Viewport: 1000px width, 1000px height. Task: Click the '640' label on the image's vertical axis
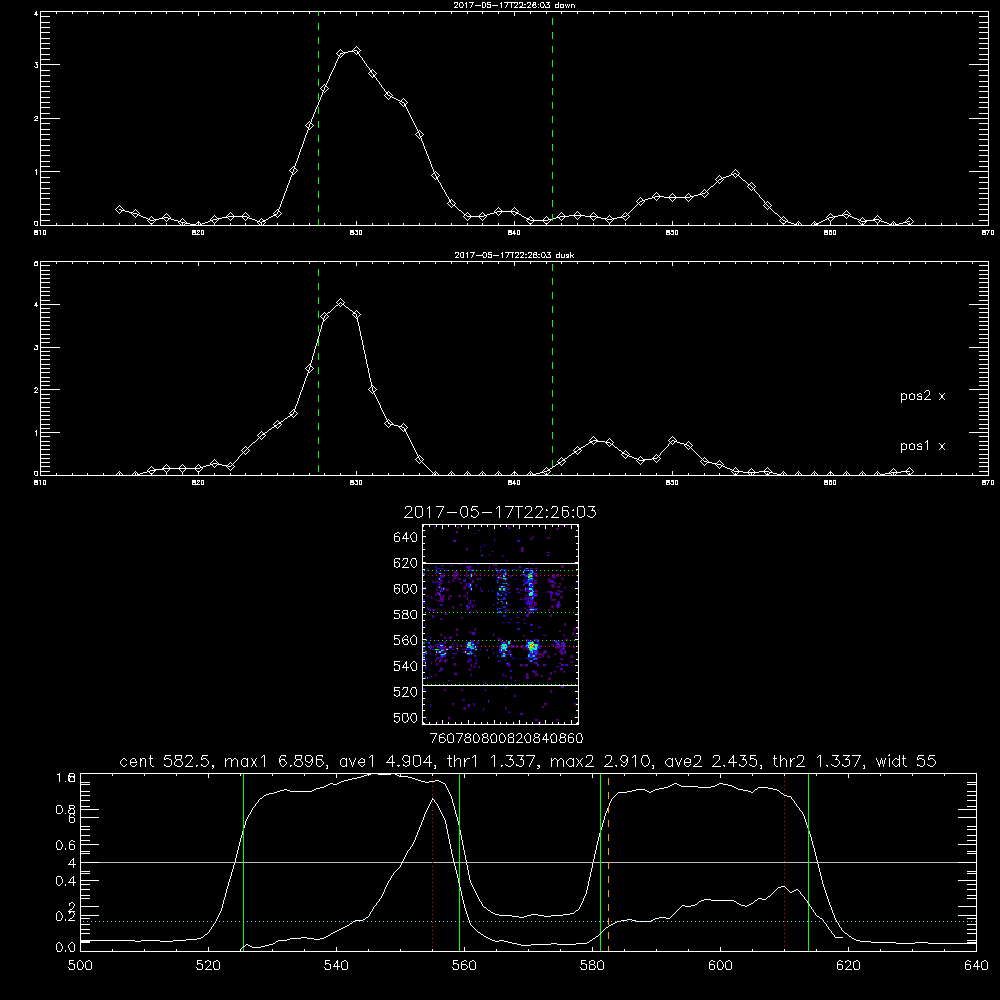coord(406,537)
